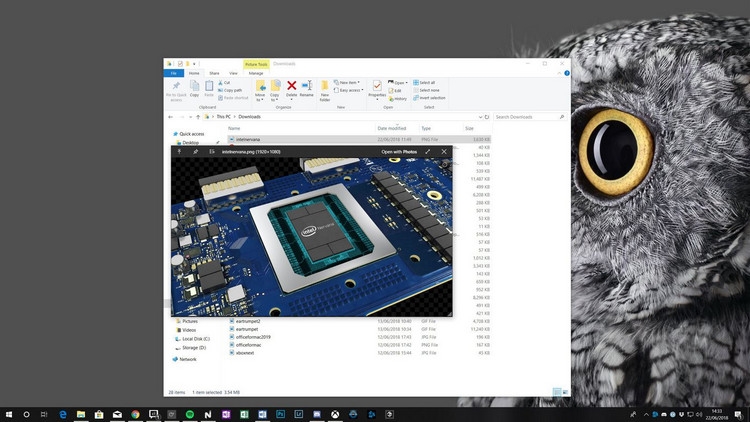Click the refresh icon beside address bar
750x422 pixels.
coord(487,117)
